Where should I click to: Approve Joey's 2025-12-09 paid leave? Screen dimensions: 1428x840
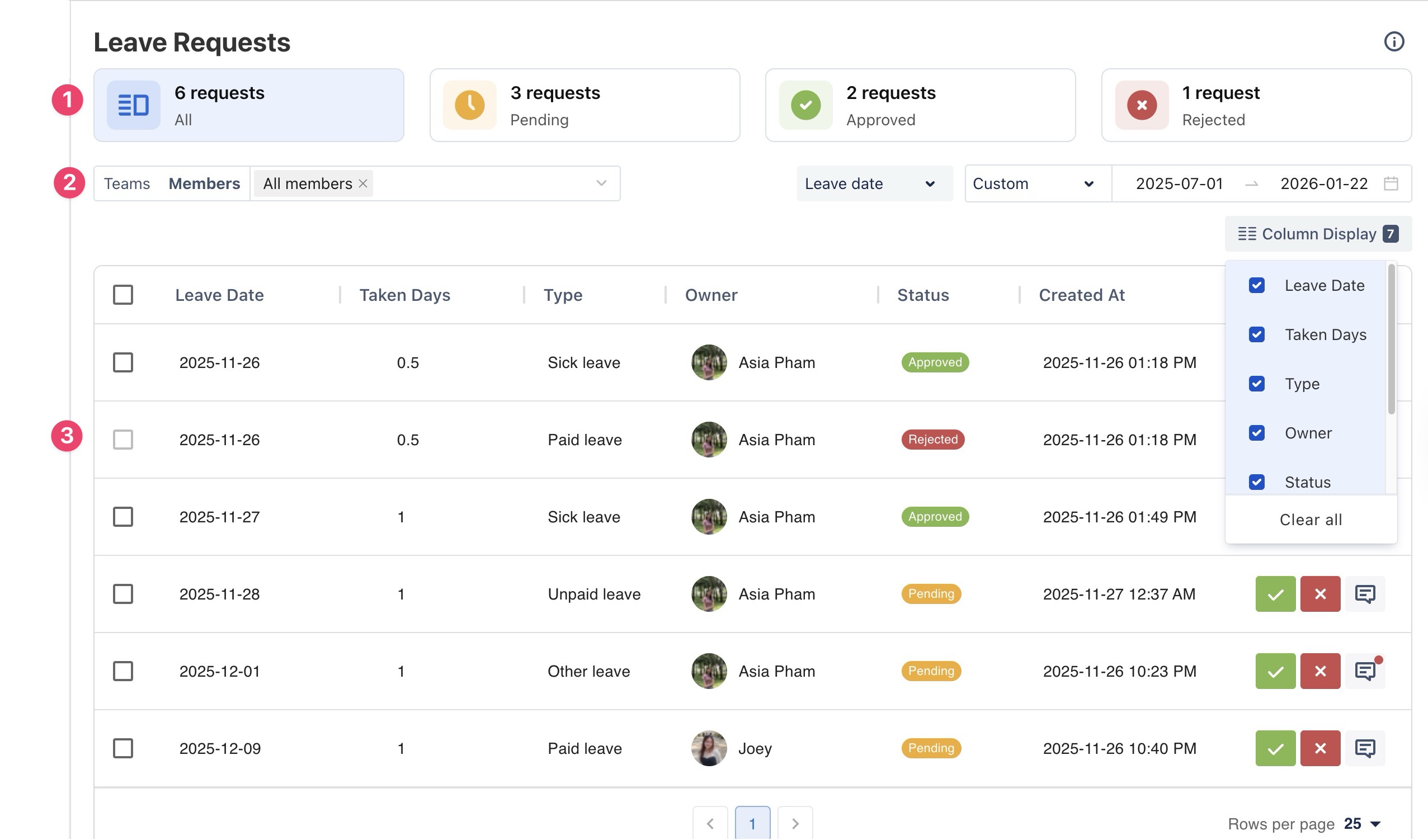[1275, 748]
